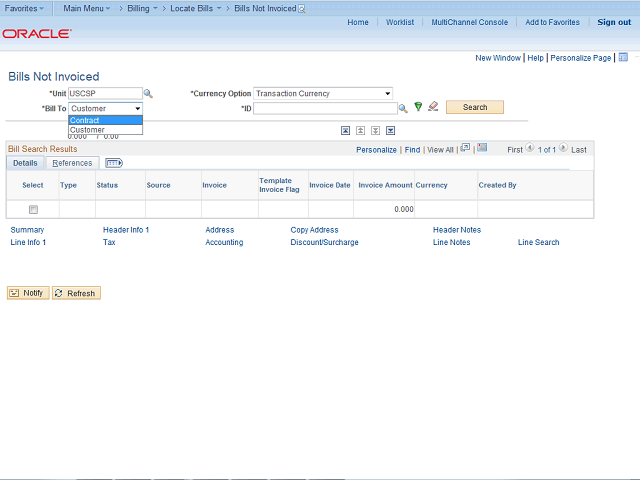Image resolution: width=640 pixels, height=480 pixels.
Task: Open the Favorites menu
Action: click(x=24, y=8)
